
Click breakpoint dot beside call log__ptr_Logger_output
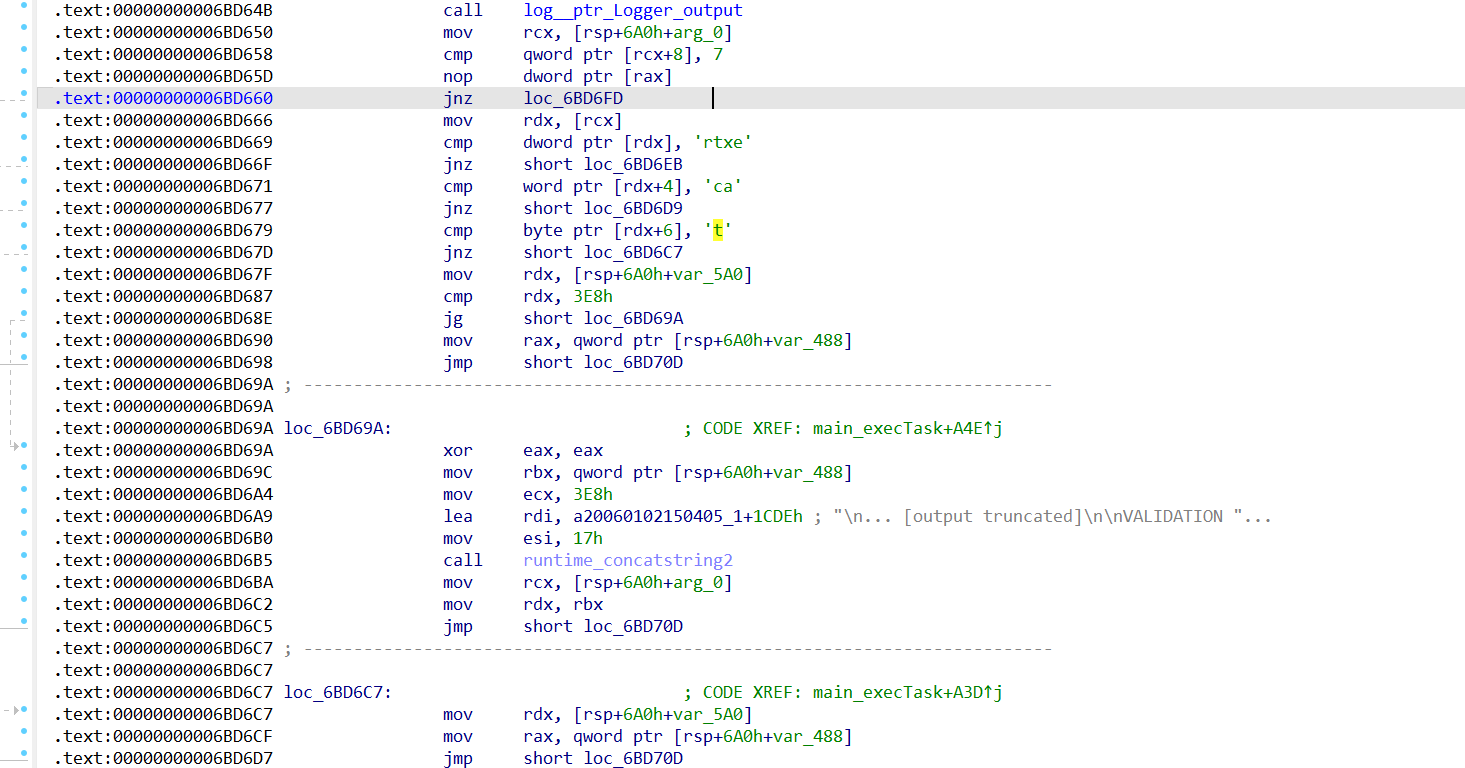coord(24,10)
